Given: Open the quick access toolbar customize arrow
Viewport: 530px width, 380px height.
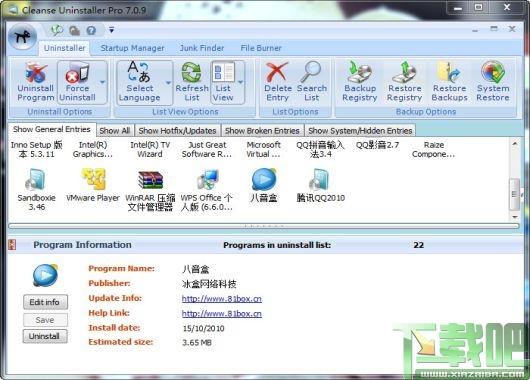Looking at the screenshot, I should (x=112, y=30).
